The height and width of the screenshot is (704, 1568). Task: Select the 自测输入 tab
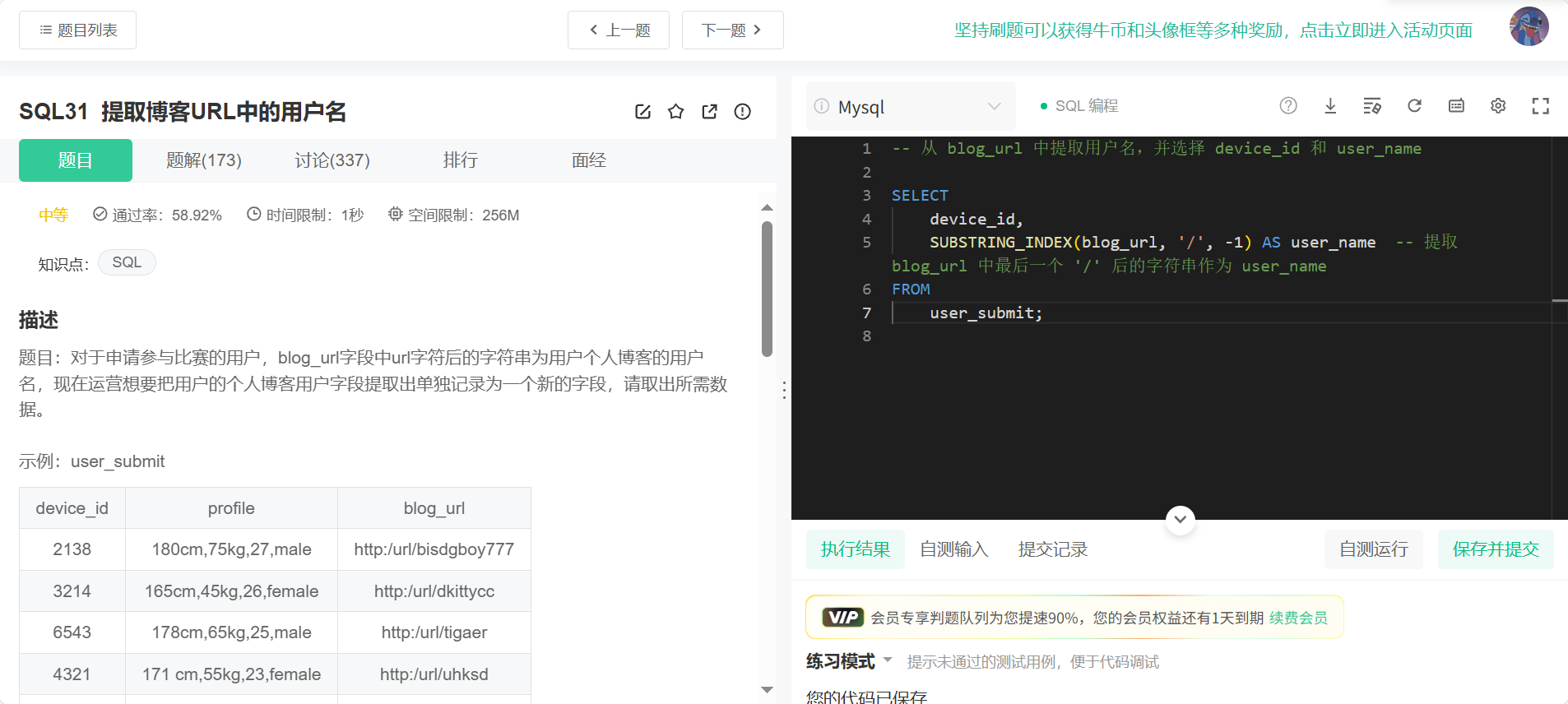pos(954,549)
